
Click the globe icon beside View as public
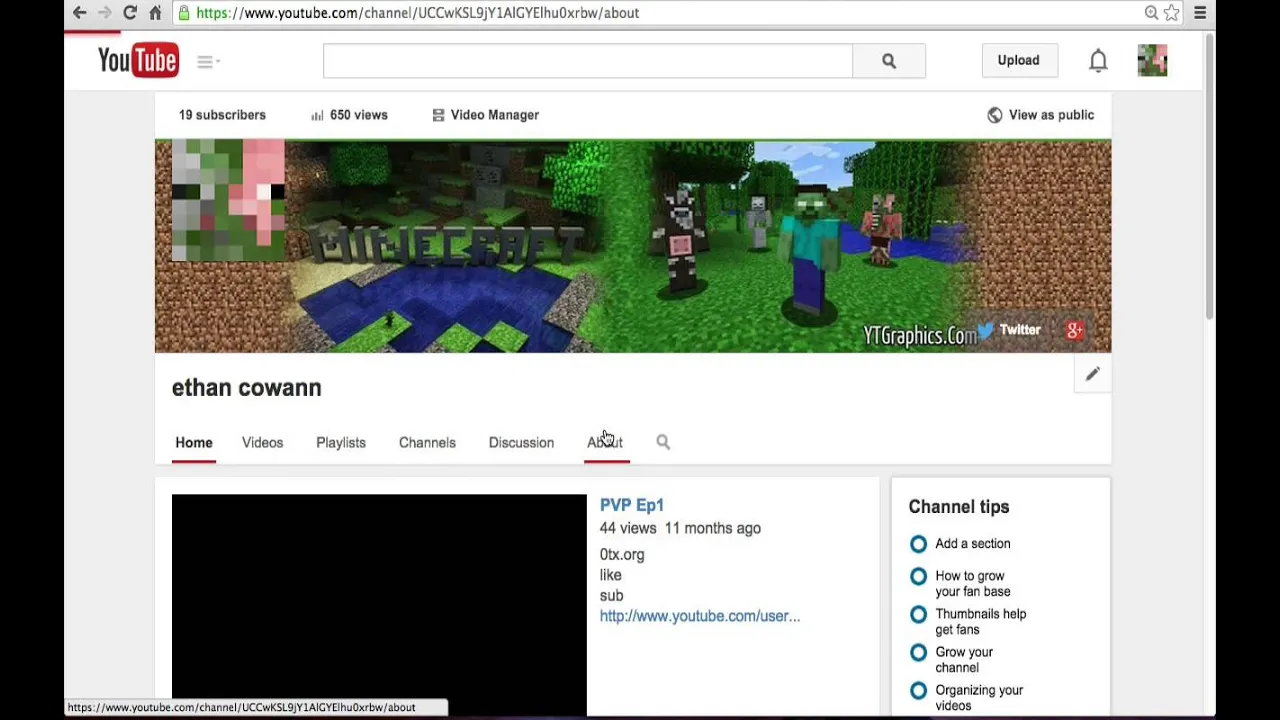(x=994, y=115)
